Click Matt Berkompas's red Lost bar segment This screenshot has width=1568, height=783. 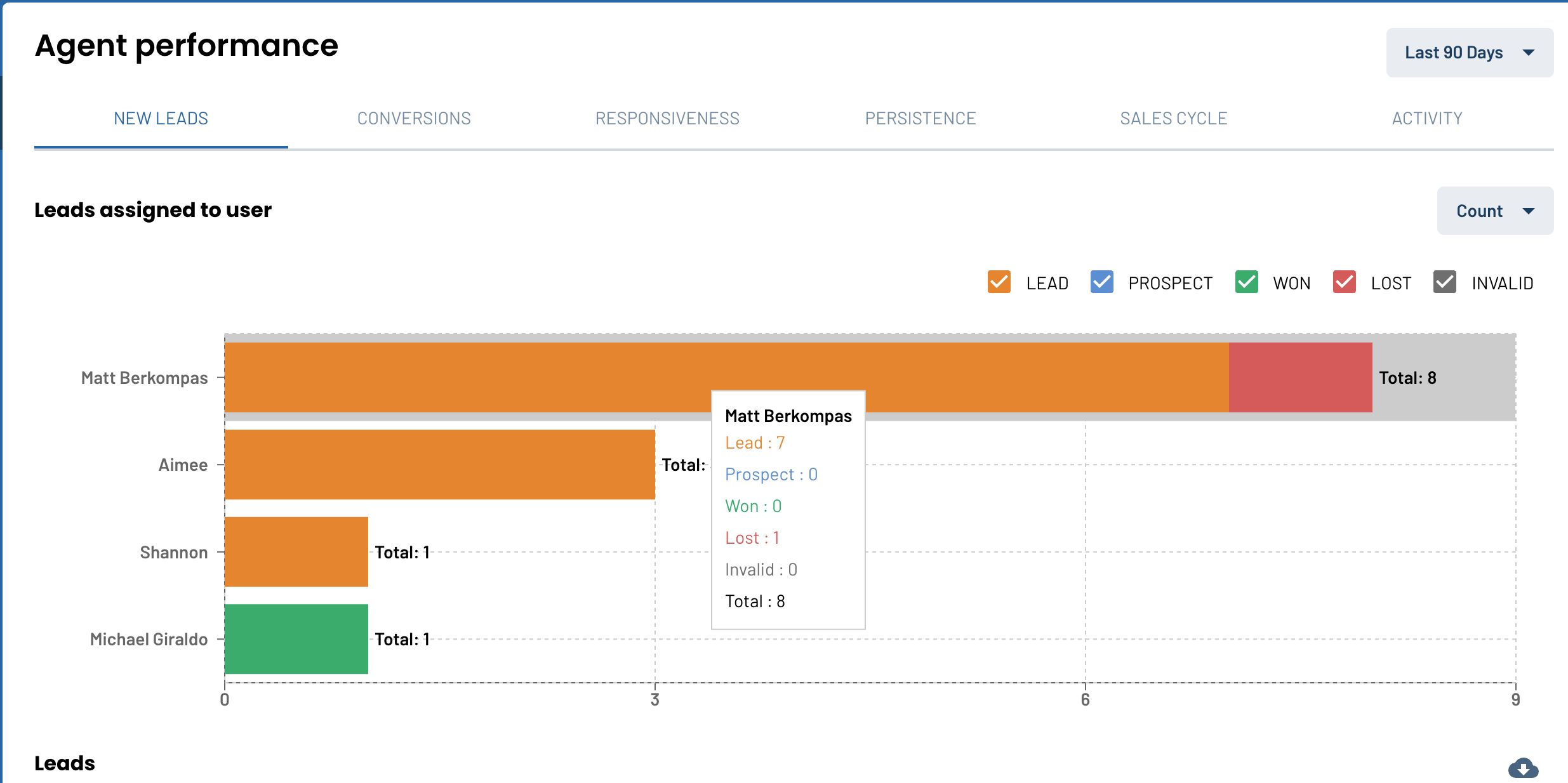point(1300,378)
